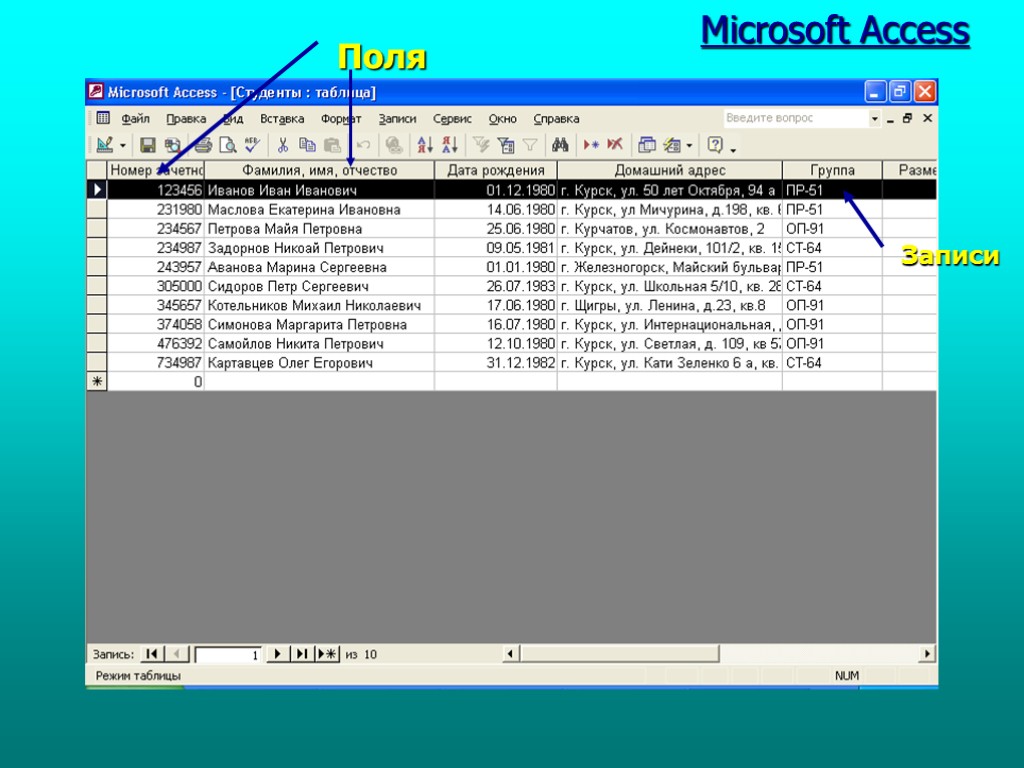Open Find with the binoculars icon
Screen dimensions: 1024x768
tap(560, 145)
